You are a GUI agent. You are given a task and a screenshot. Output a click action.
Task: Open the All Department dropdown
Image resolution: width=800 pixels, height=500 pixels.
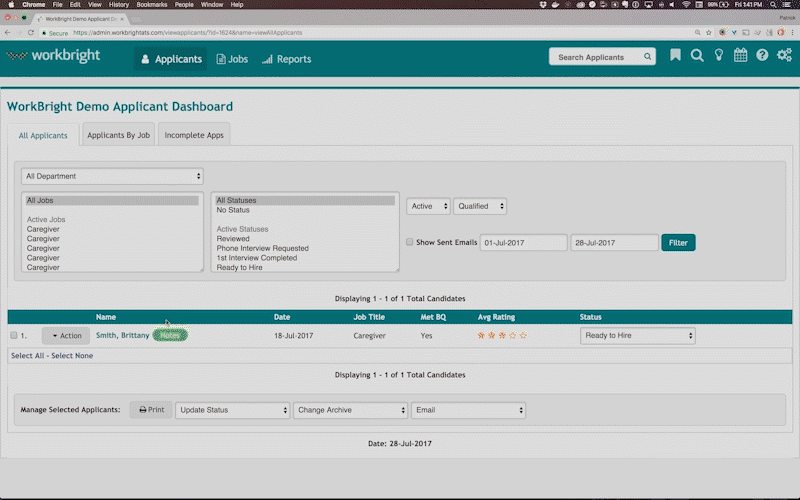tap(112, 176)
